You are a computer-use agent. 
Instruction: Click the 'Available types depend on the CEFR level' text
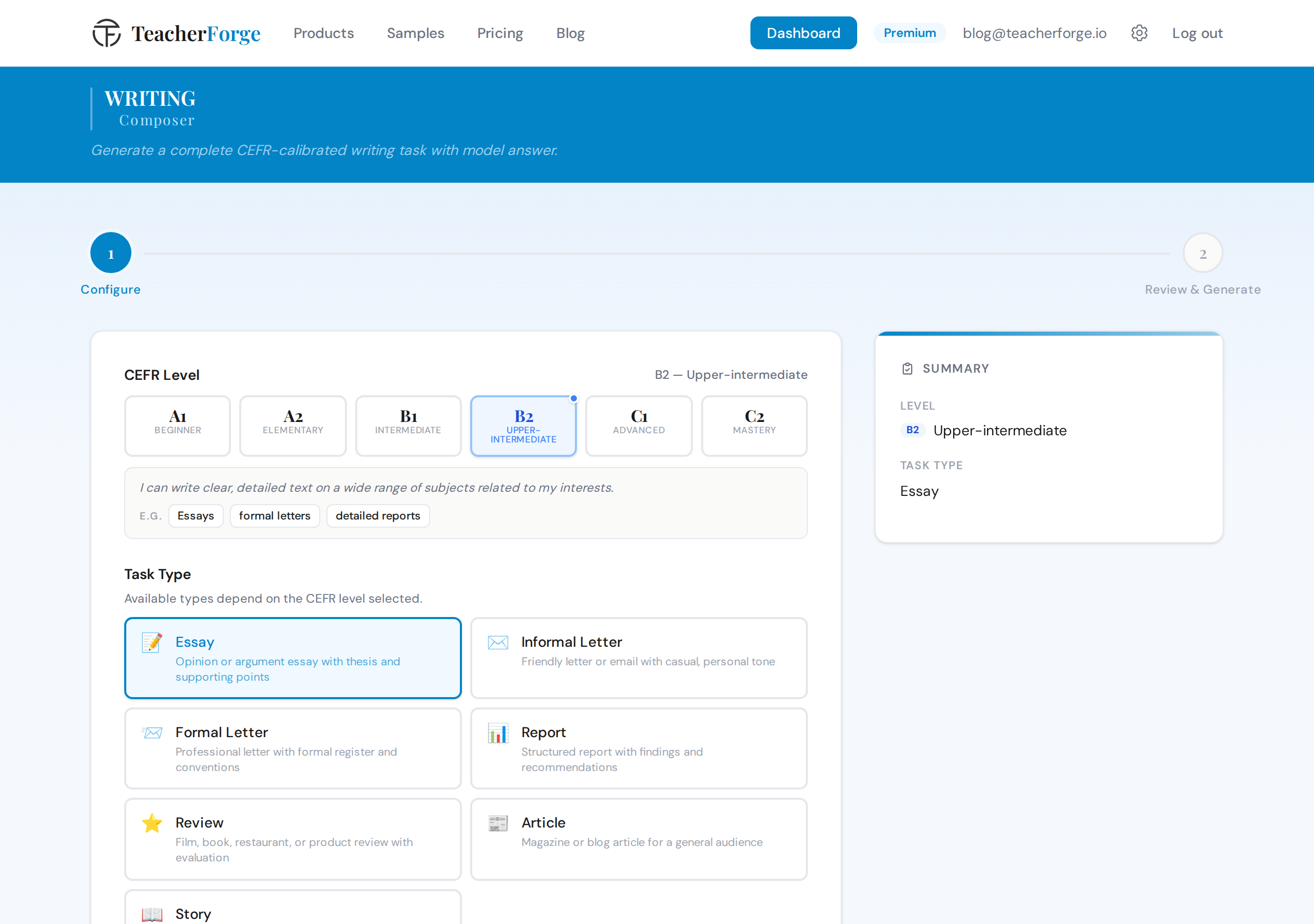click(x=273, y=599)
